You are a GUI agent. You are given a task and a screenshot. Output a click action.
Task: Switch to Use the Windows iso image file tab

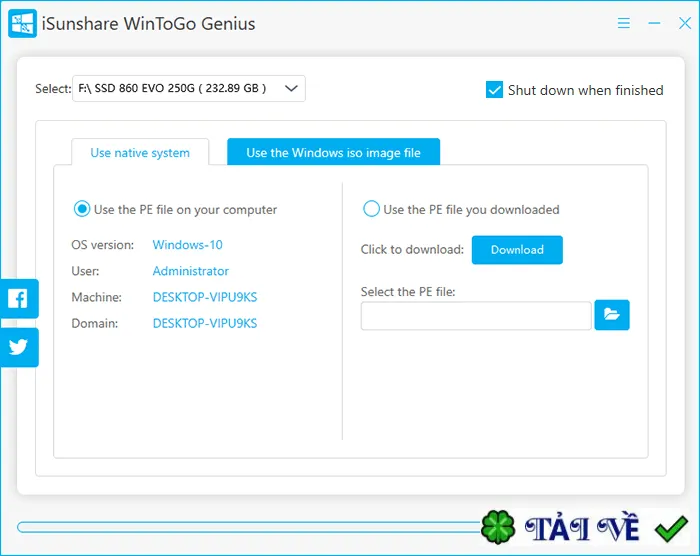click(333, 153)
